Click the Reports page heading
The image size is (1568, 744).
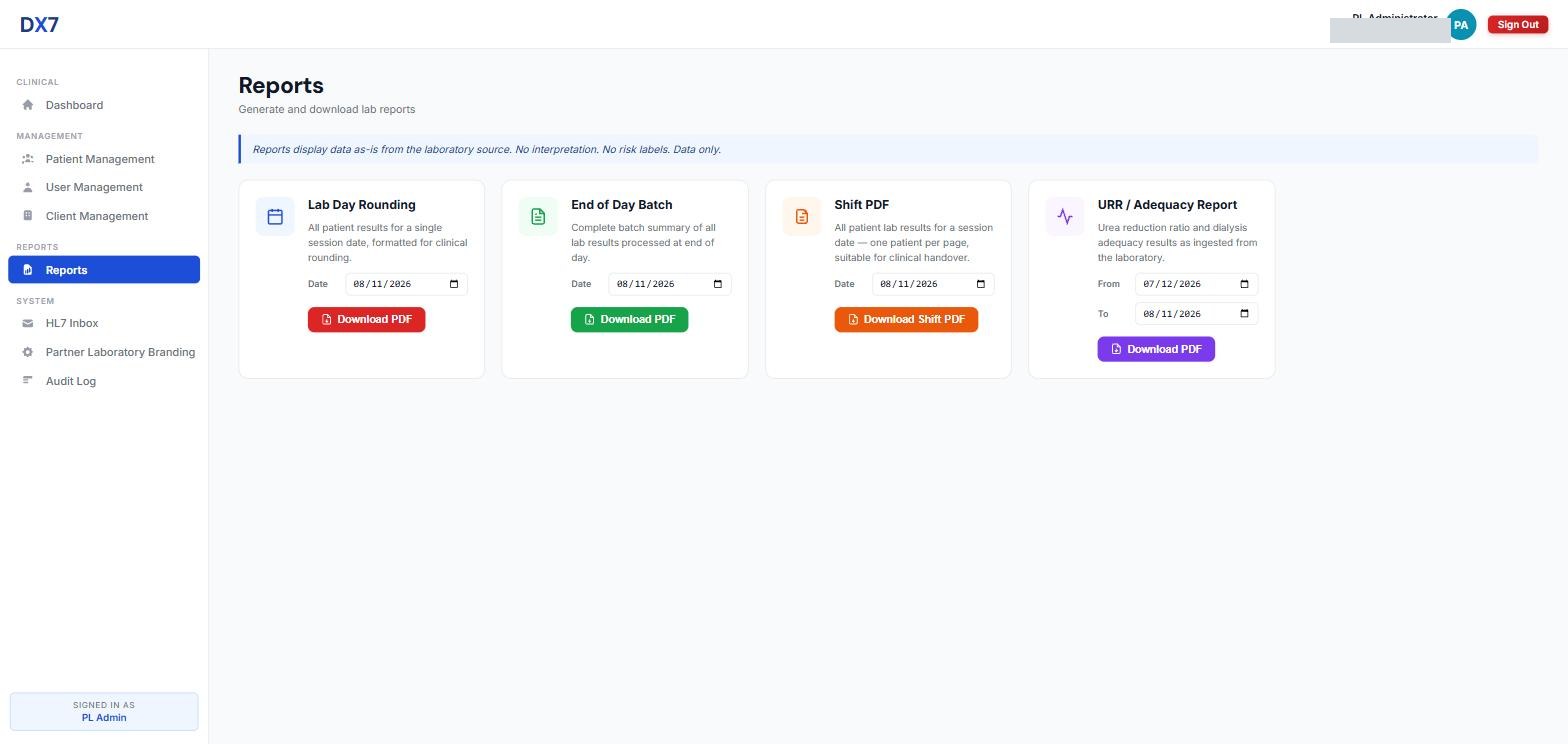pyautogui.click(x=281, y=86)
